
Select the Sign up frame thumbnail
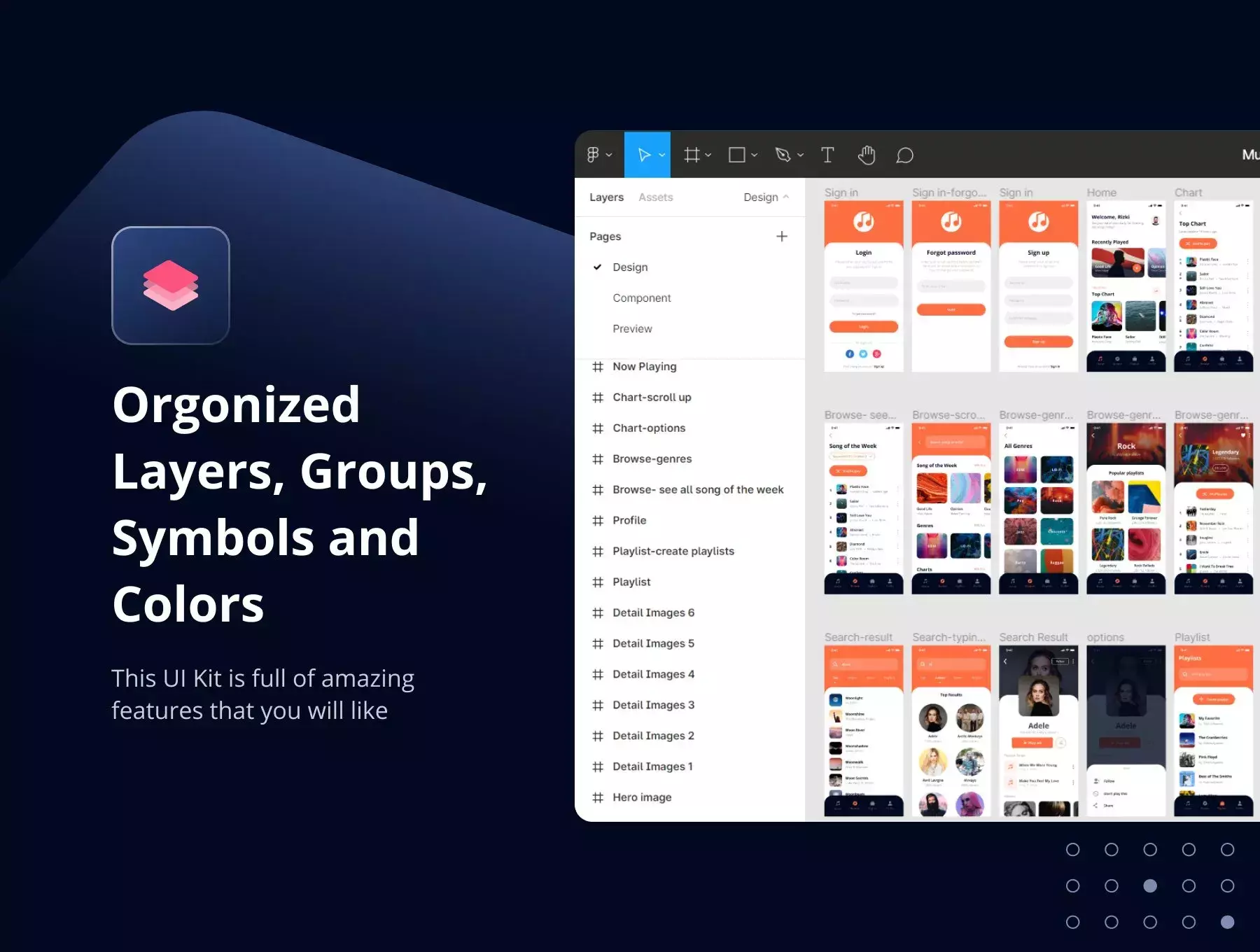coord(1039,286)
